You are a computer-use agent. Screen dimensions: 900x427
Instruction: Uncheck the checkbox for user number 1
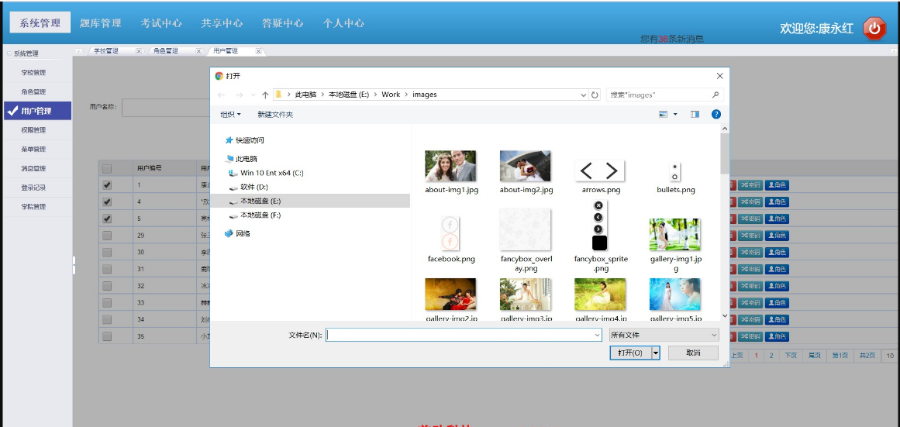click(x=107, y=185)
